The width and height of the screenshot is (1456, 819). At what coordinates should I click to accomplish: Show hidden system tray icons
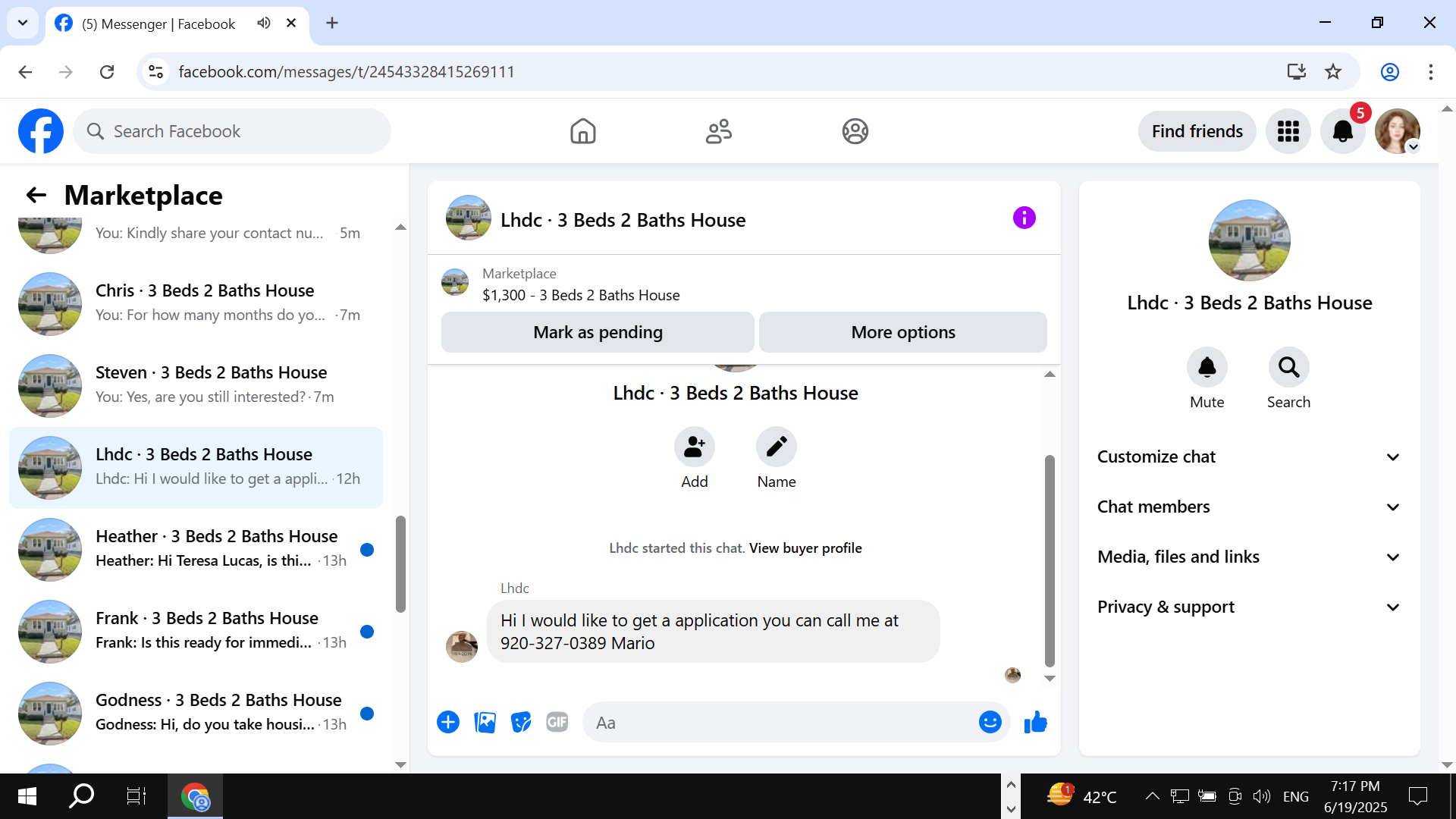(x=1152, y=796)
